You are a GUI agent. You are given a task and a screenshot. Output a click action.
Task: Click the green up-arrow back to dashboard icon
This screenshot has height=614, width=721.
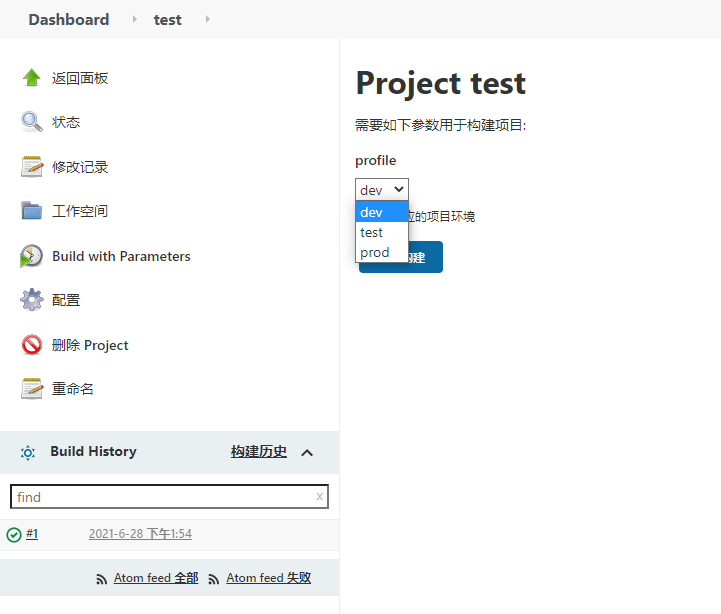(32, 78)
